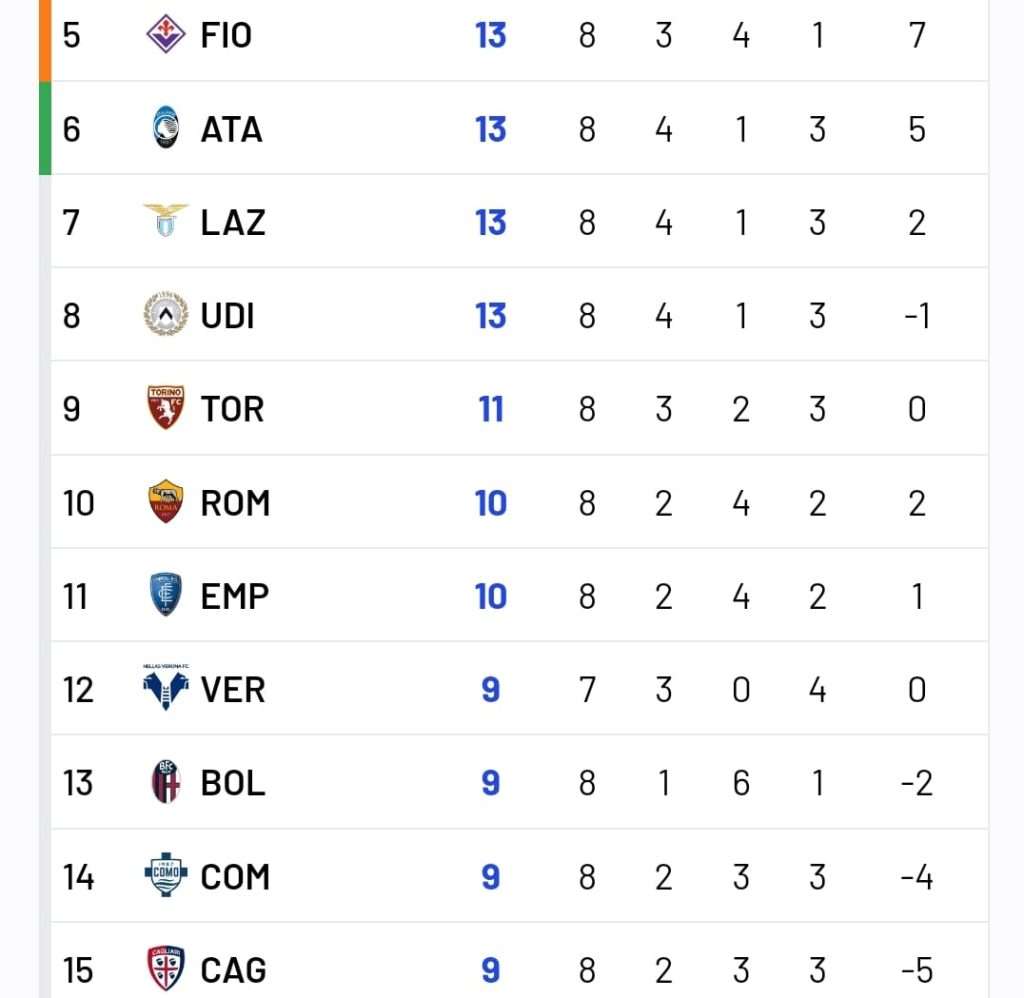Select the LAZ team name
Screen dimensions: 1024x998
[x=233, y=222]
